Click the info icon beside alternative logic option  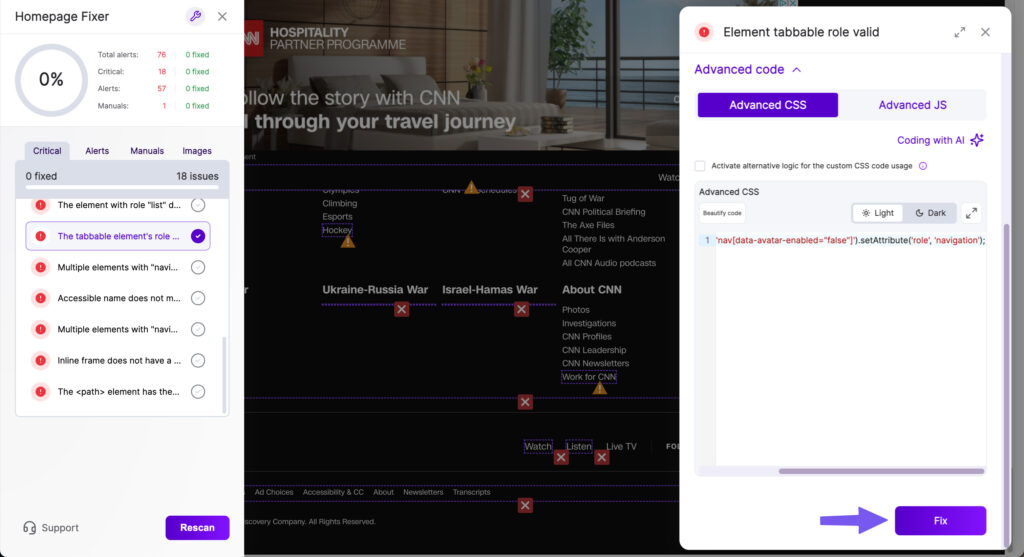[x=923, y=166]
